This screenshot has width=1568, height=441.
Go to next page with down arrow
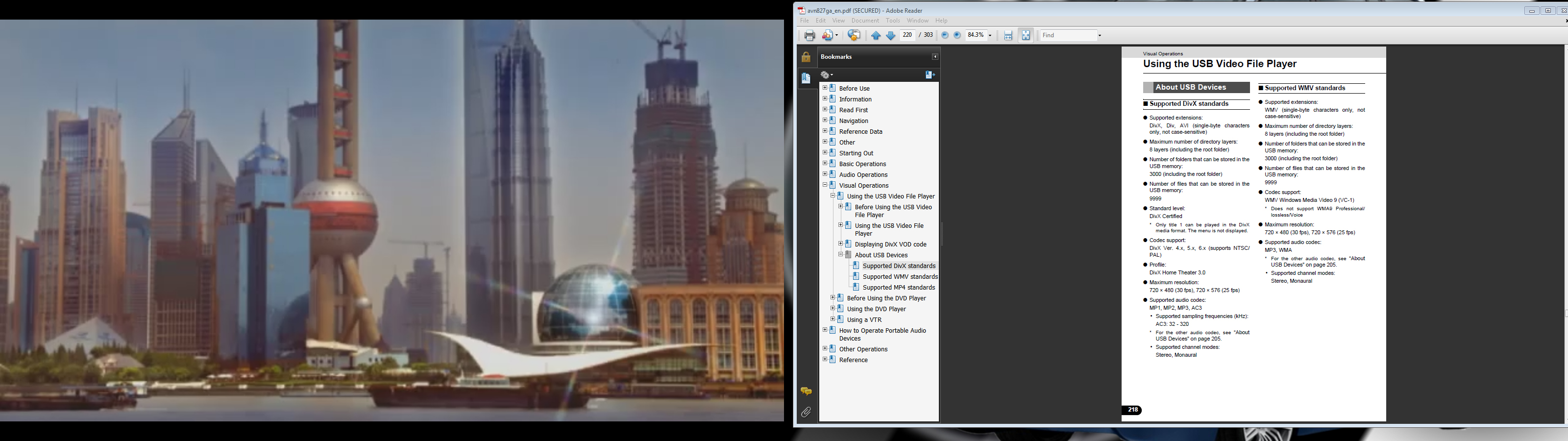click(890, 35)
